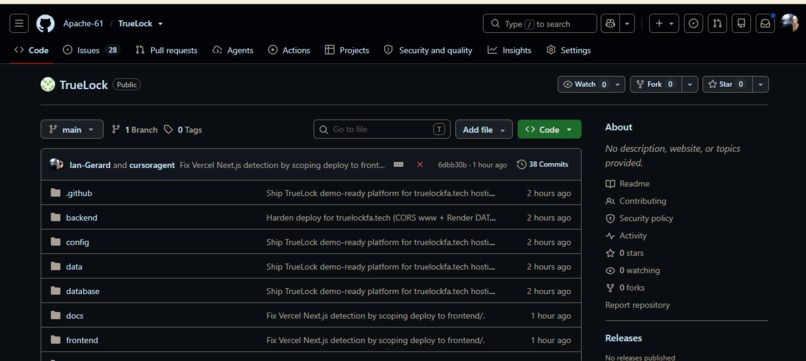806x361 pixels.
Task: Open the hamburger navigation menu
Action: [x=19, y=24]
